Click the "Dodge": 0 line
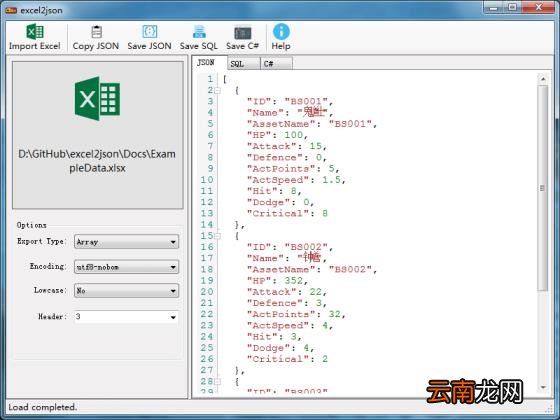Screen dimensions: 560x420 point(280,202)
